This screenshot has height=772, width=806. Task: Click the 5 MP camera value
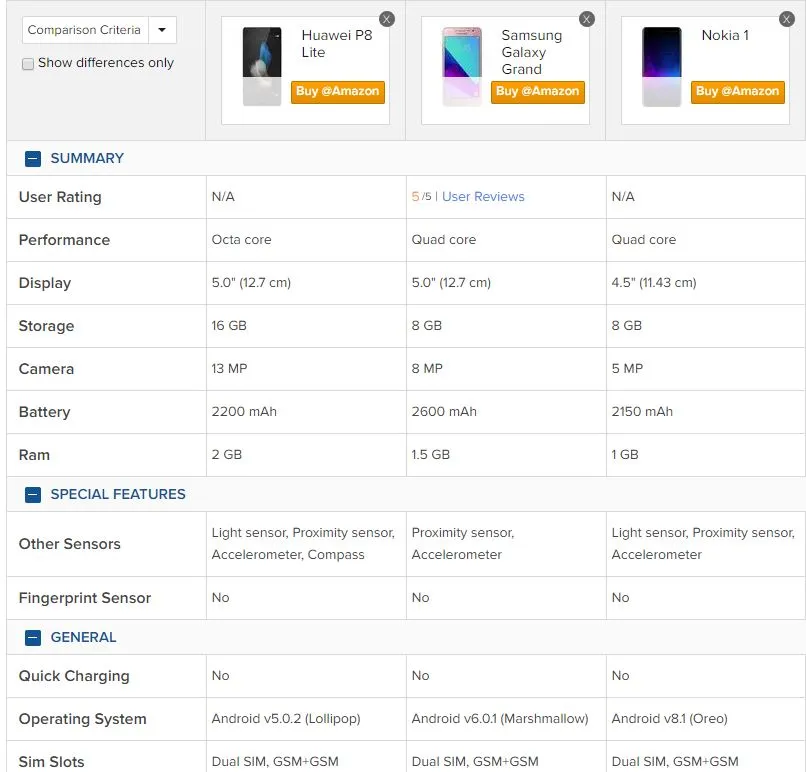point(627,369)
